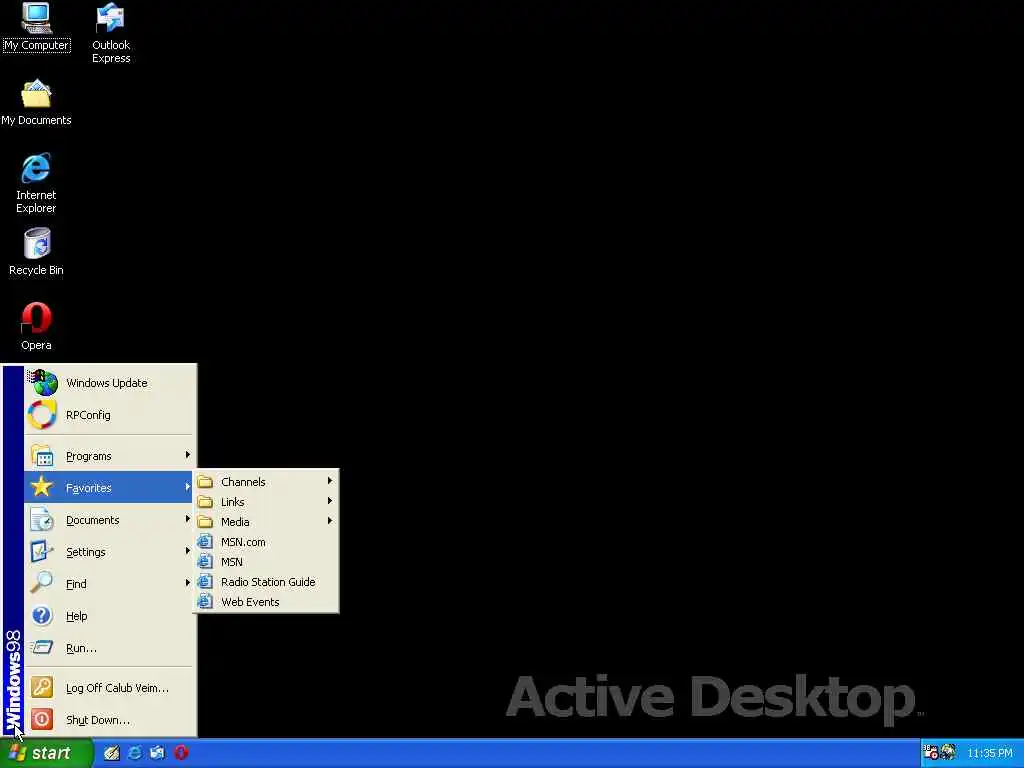Click the Documents submenu arrow
This screenshot has width=1024, height=768.
point(187,519)
